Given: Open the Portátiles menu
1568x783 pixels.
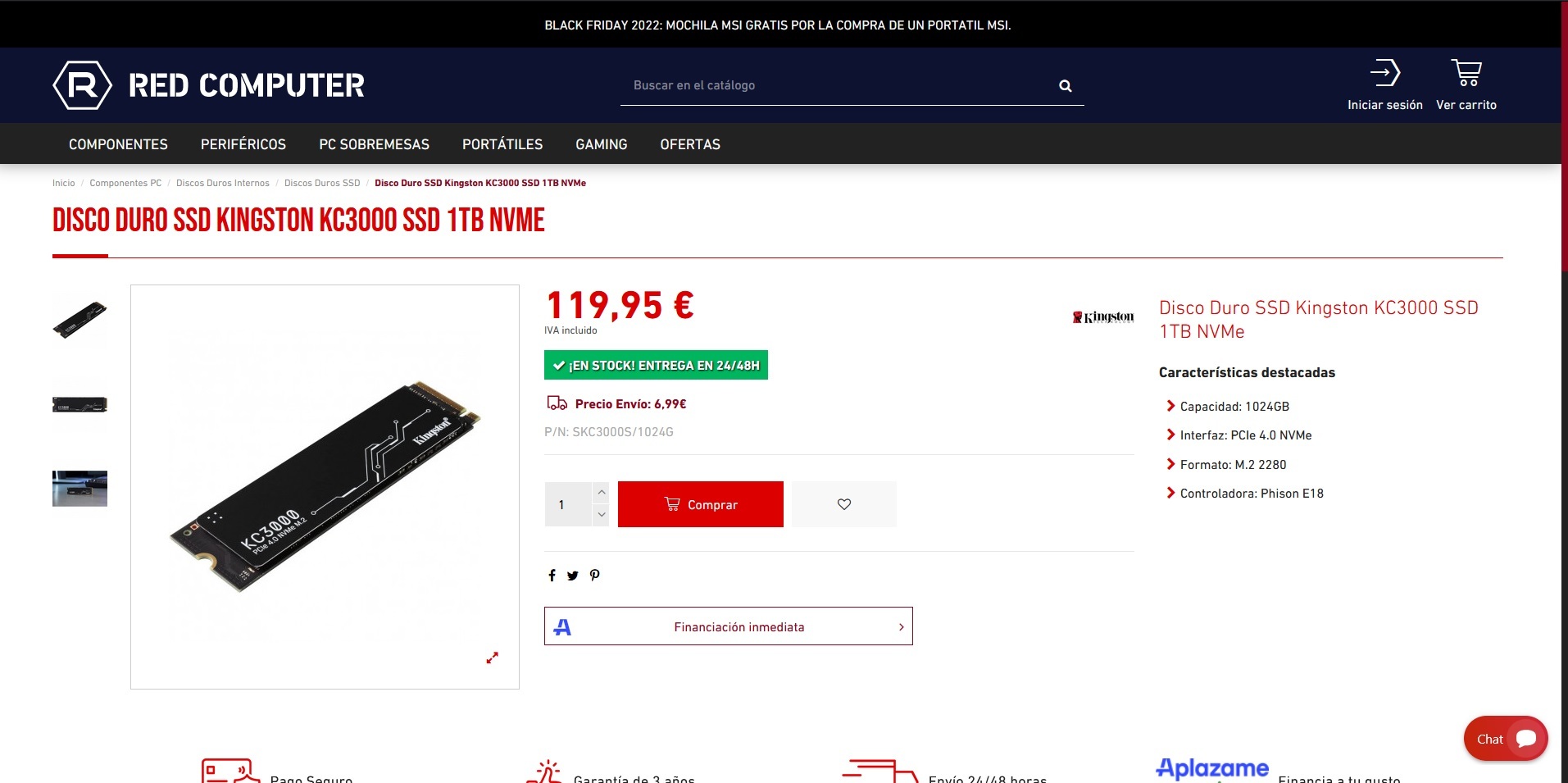Looking at the screenshot, I should [502, 144].
